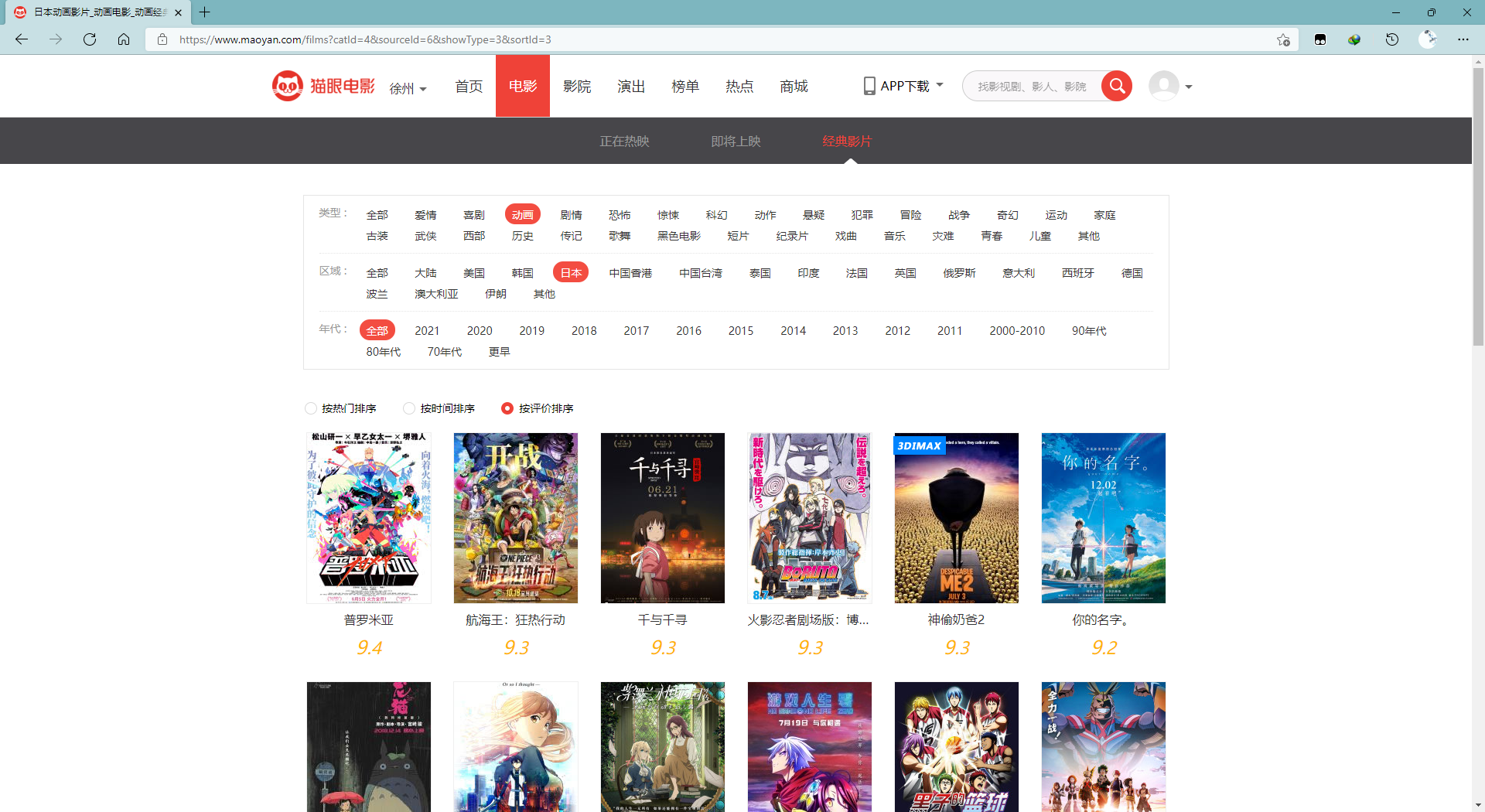Screen dimensions: 1485x812
Task: Click the browser profile avatar icon
Action: point(1428,39)
